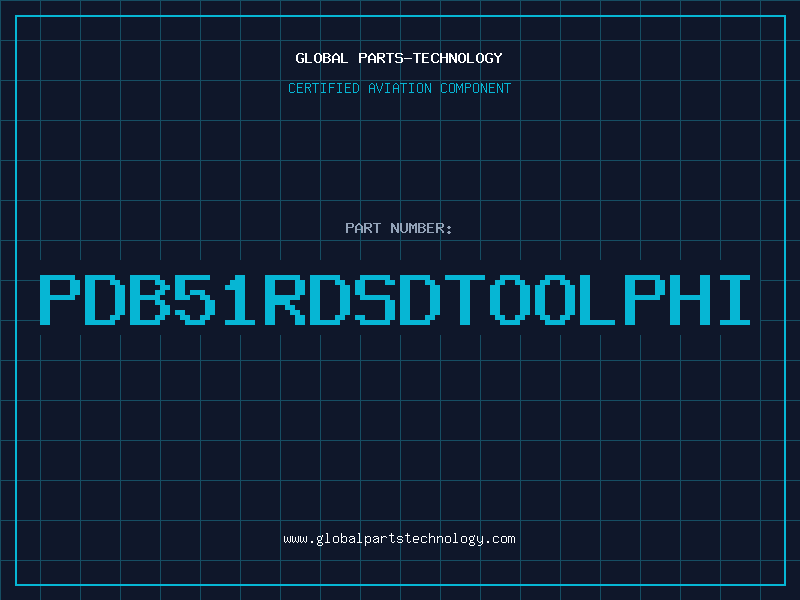Click the letter L in the part number

(x=596, y=299)
